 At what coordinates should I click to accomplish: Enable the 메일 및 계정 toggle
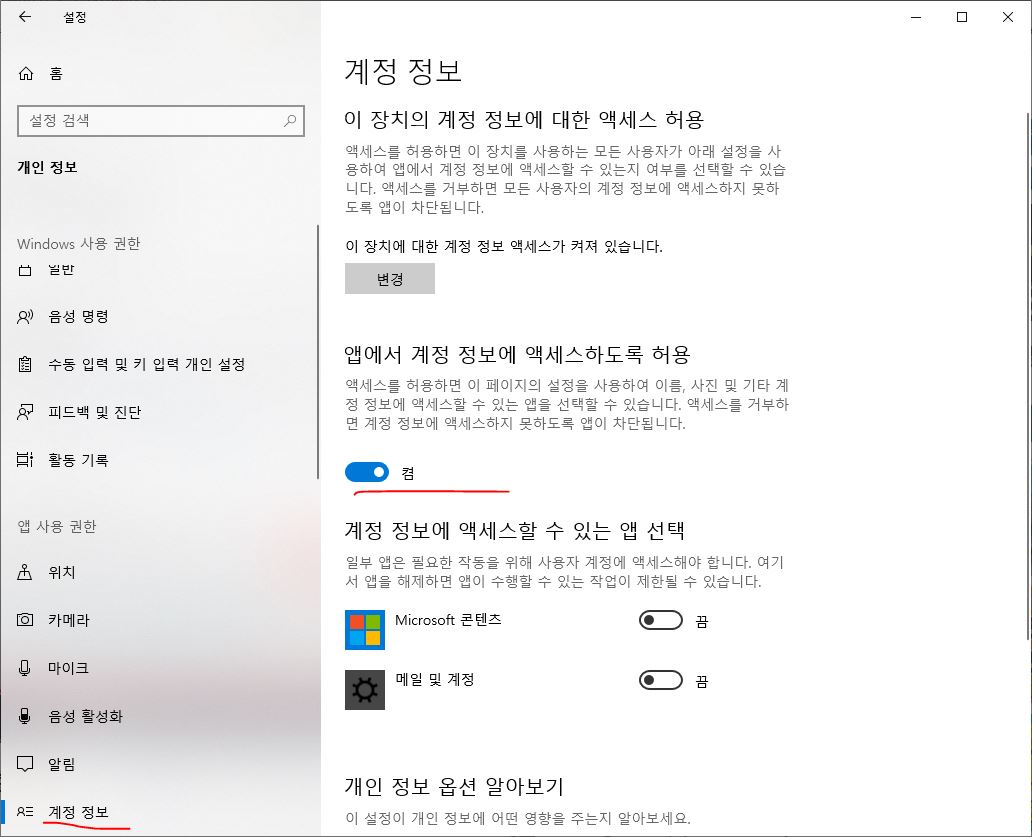[661, 680]
